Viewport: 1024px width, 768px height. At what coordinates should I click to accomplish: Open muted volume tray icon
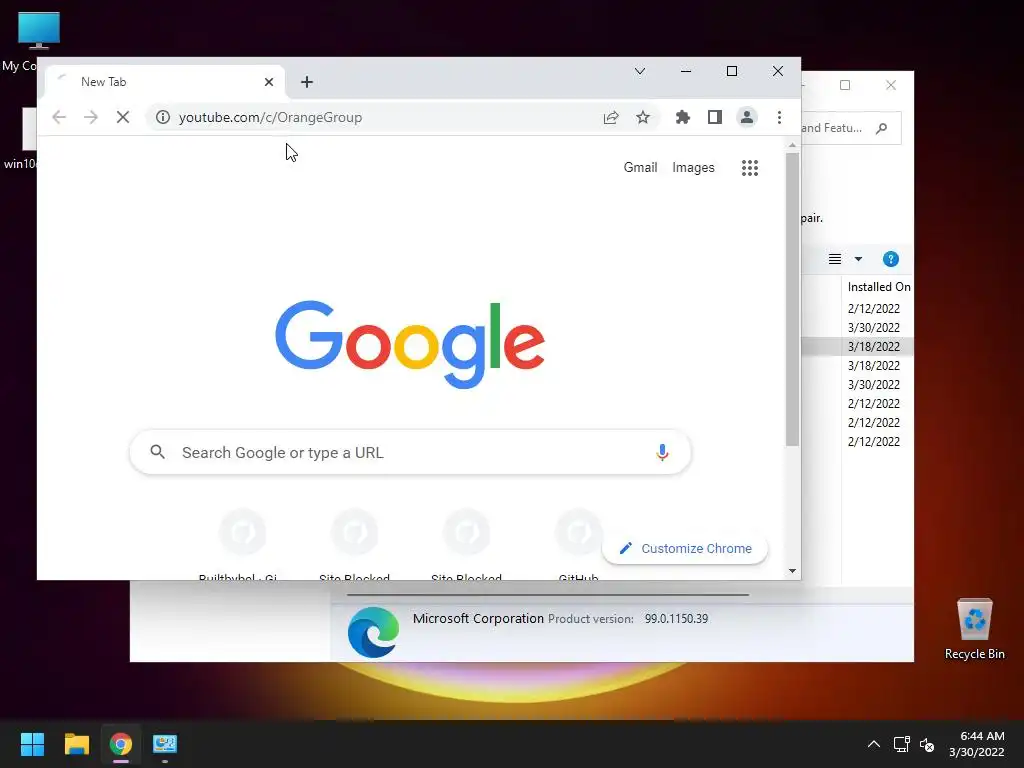click(927, 744)
